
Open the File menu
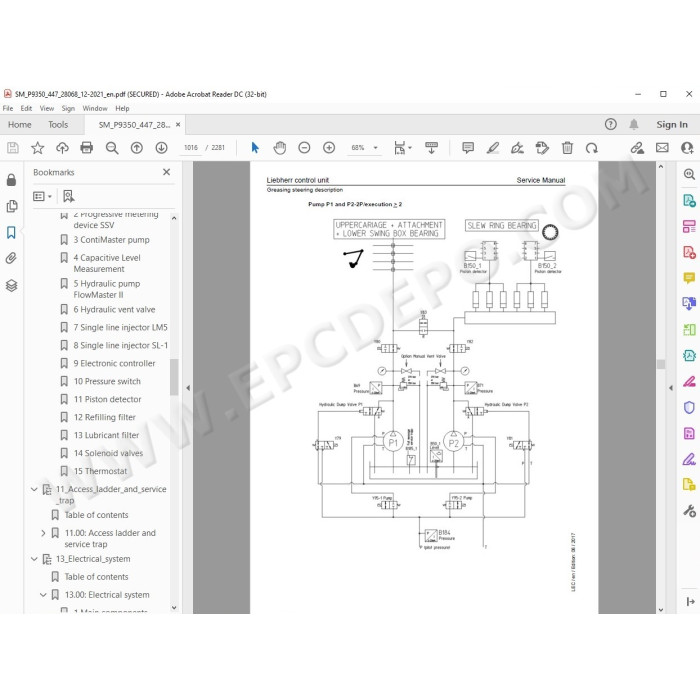(x=8, y=108)
